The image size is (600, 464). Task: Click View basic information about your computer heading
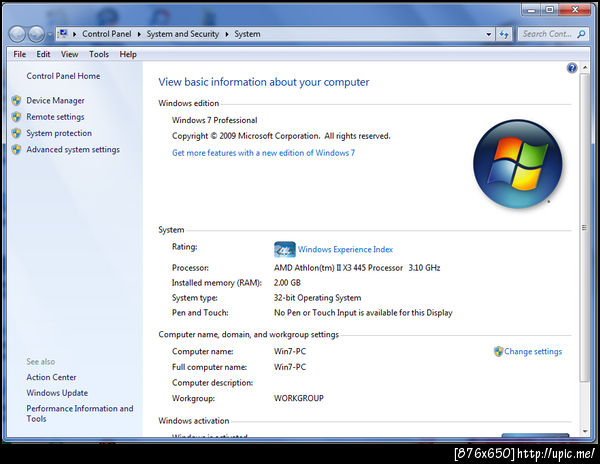click(264, 82)
